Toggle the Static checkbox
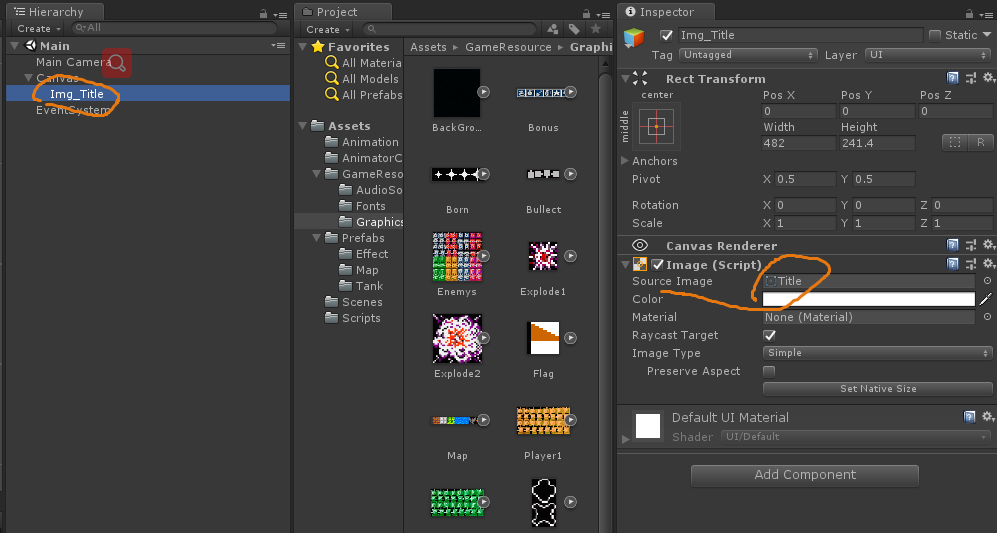Viewport: 997px width, 533px height. pos(934,36)
